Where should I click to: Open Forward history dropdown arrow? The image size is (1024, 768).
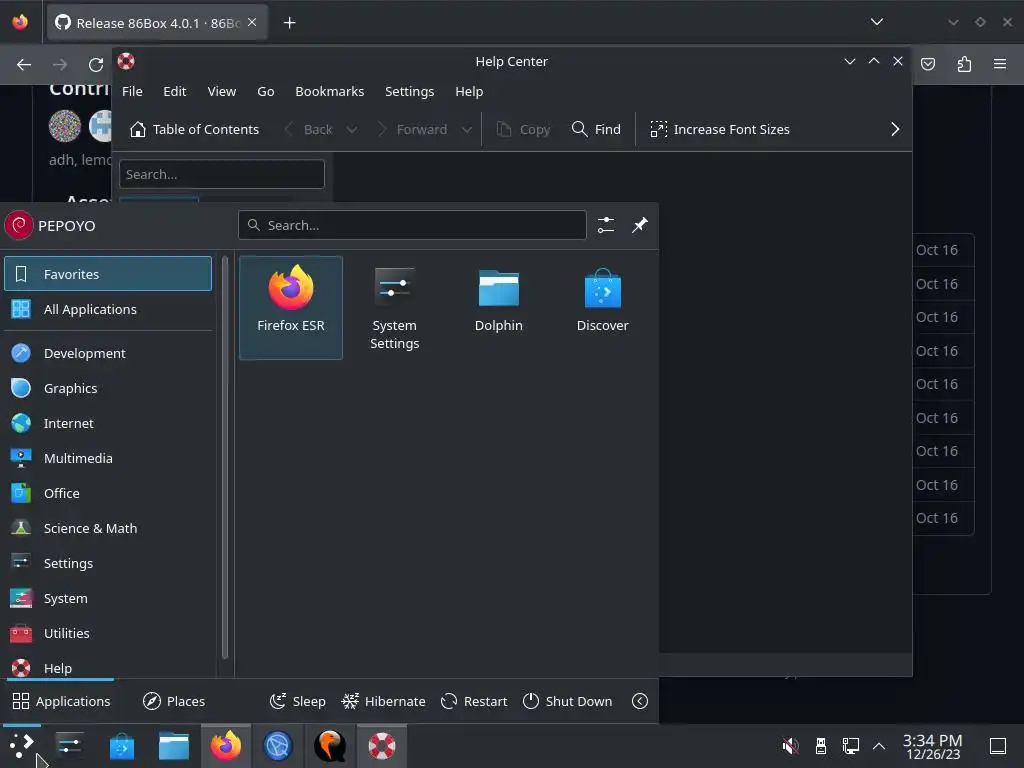click(x=467, y=129)
